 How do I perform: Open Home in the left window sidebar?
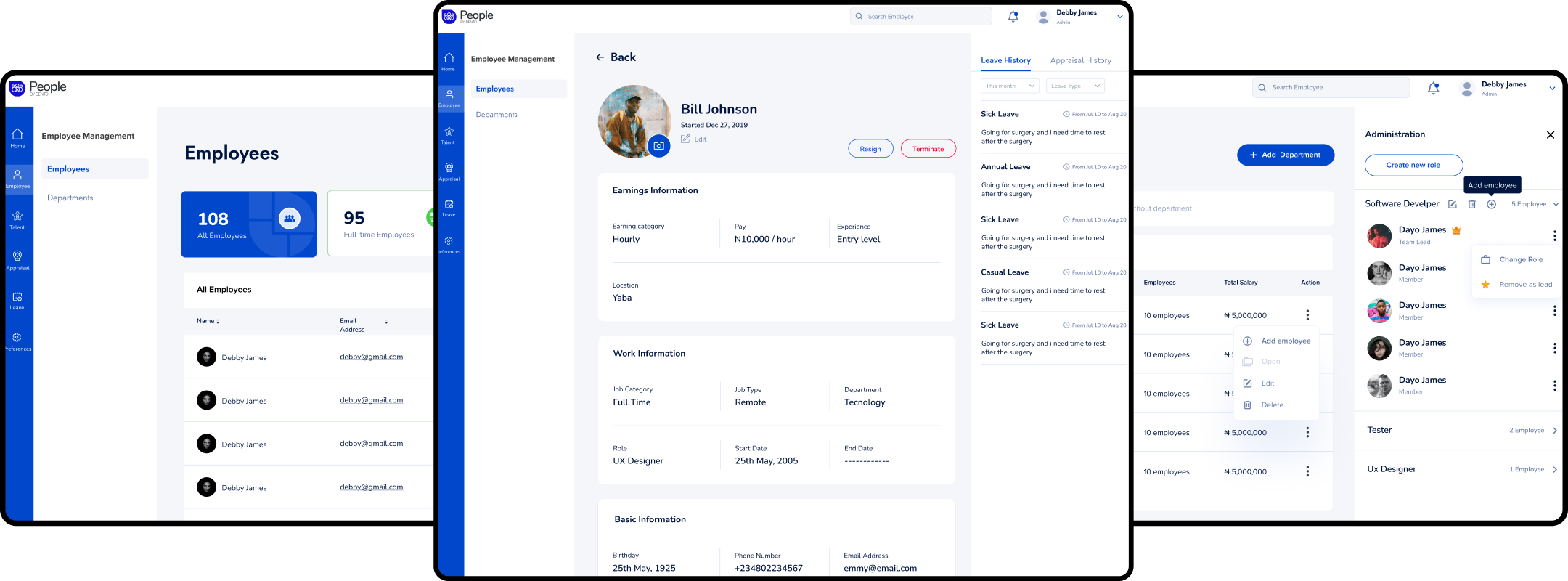17,138
